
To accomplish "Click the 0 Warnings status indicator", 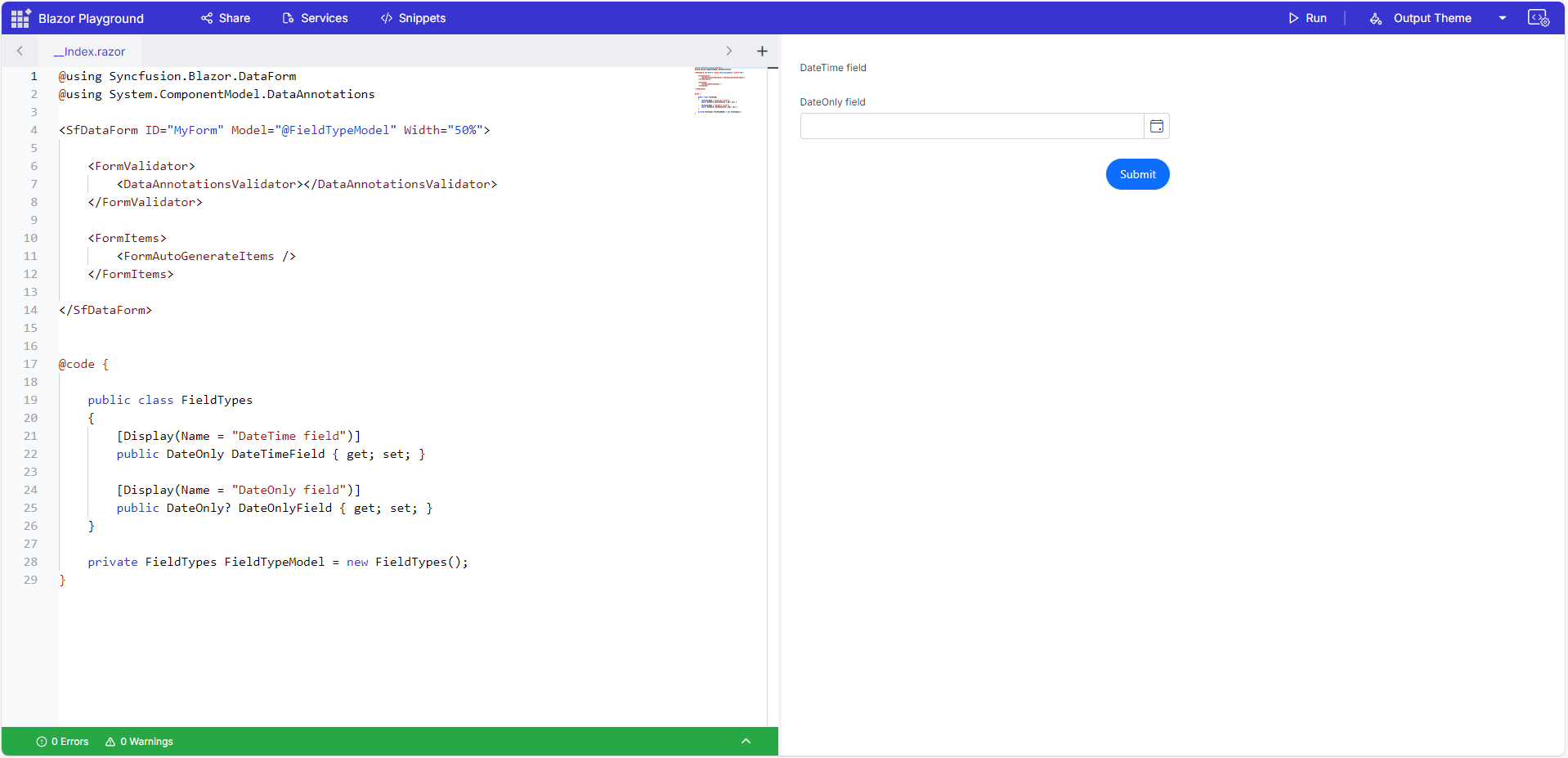I will tap(139, 742).
